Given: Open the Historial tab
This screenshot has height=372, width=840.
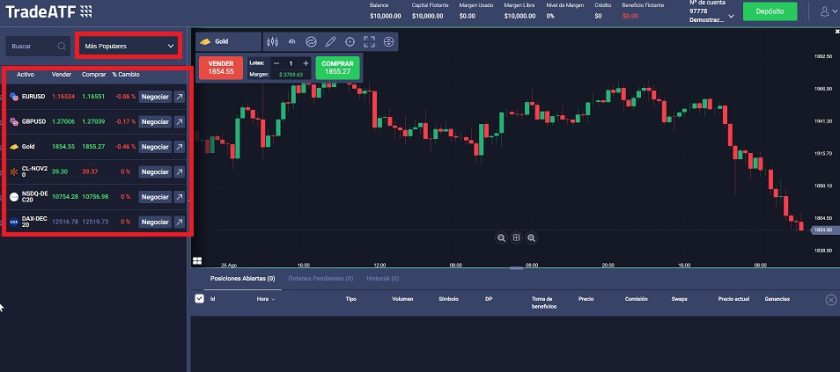Looking at the screenshot, I should [382, 279].
